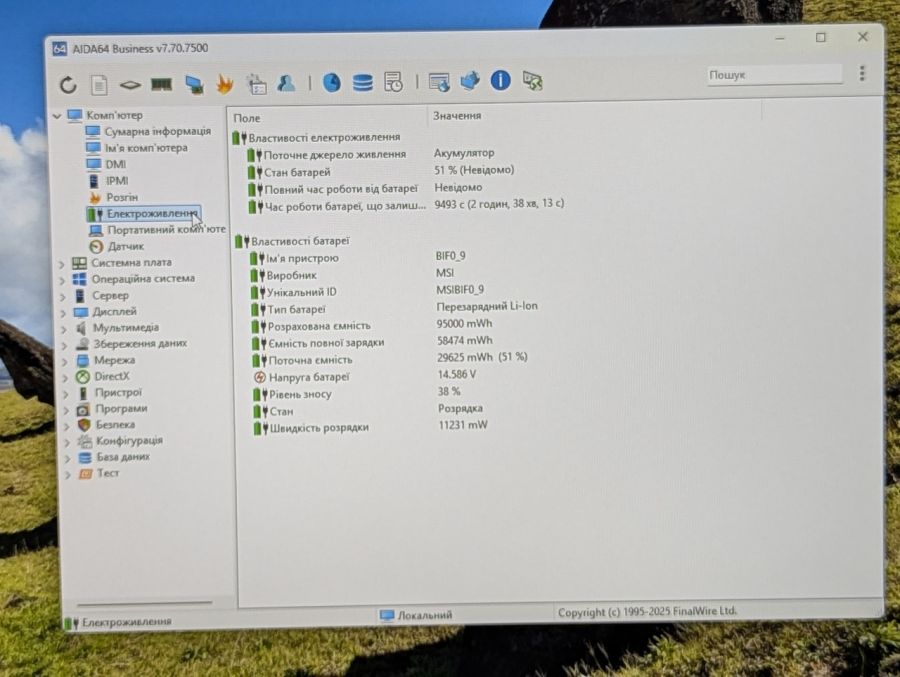Screen dimensions: 900x677
Task: Click the blue info circle icon
Action: coord(501,80)
